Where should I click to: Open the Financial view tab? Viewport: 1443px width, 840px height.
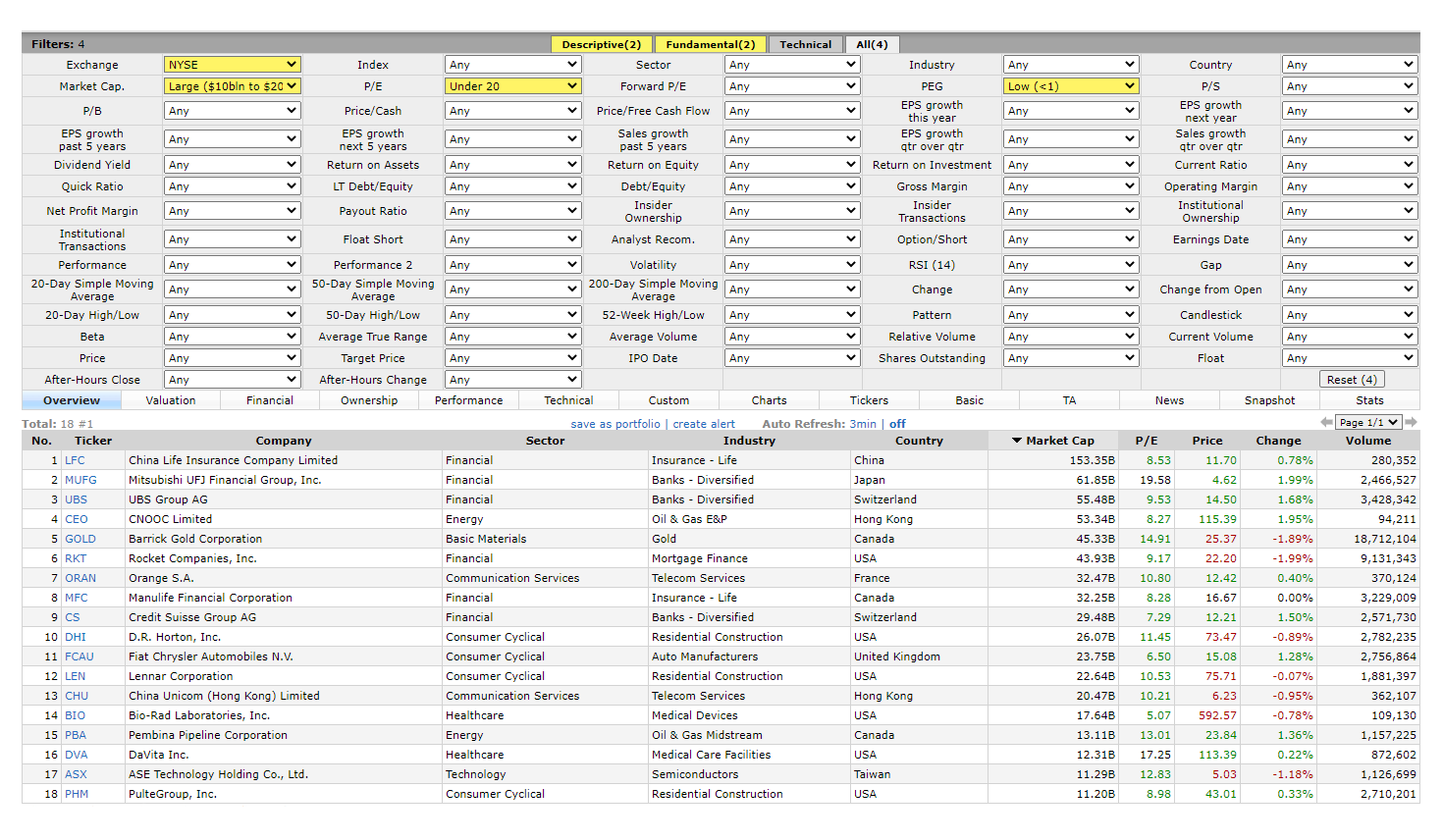click(x=270, y=400)
